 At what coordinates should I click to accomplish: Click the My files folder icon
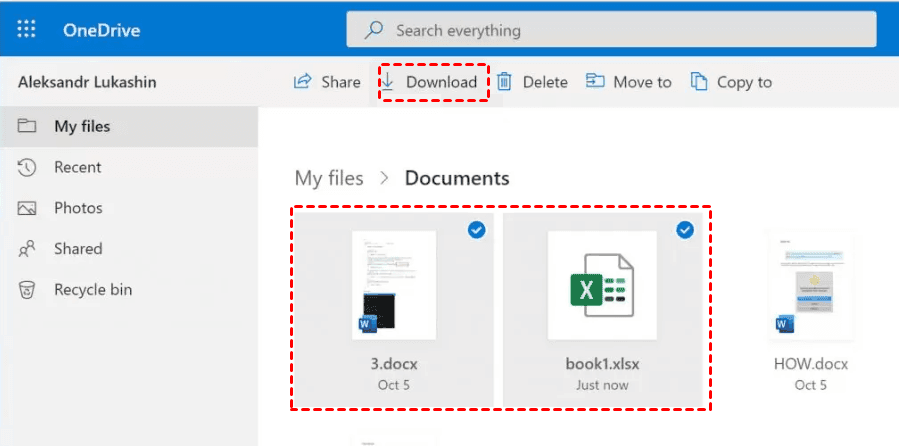(x=26, y=126)
